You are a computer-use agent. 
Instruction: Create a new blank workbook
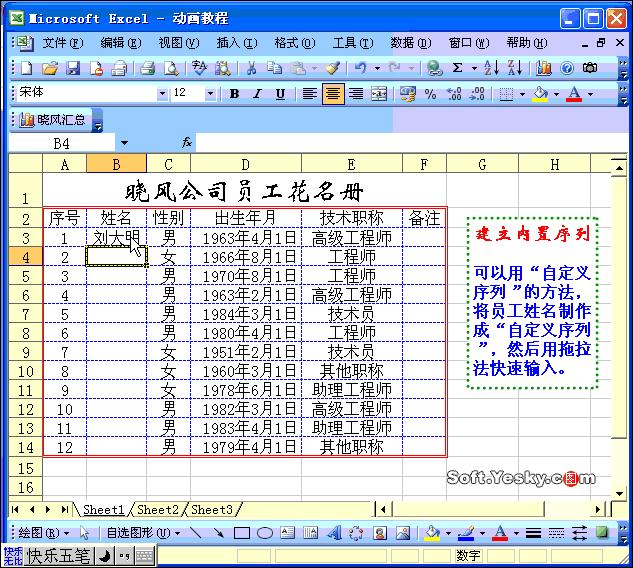tap(26, 68)
